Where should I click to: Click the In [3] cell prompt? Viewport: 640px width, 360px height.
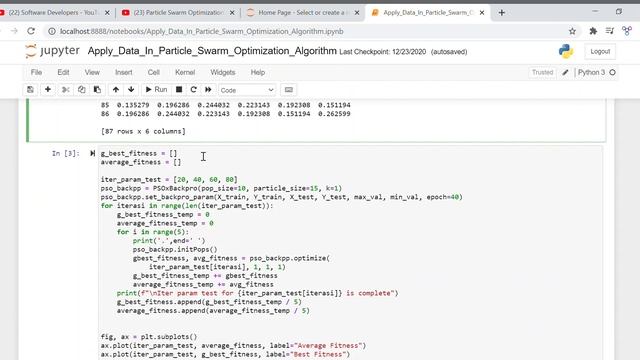[x=66, y=153]
